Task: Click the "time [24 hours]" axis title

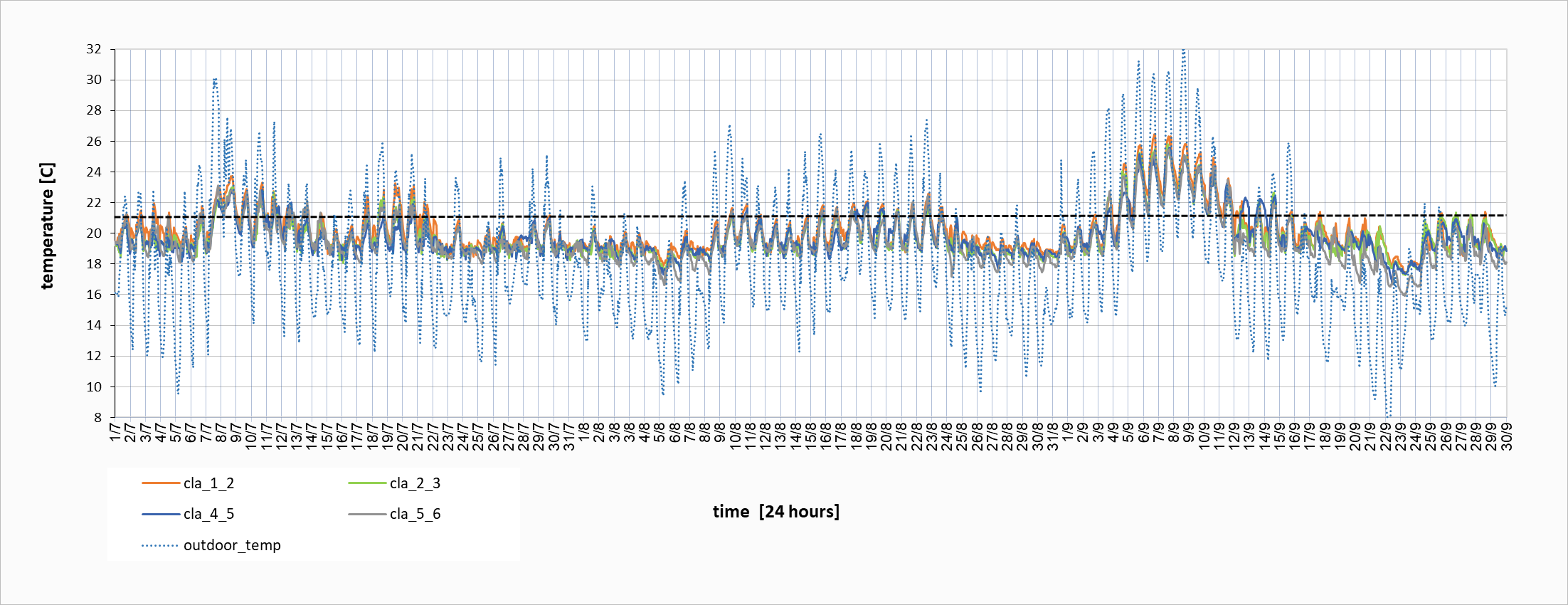Action: coord(775,512)
